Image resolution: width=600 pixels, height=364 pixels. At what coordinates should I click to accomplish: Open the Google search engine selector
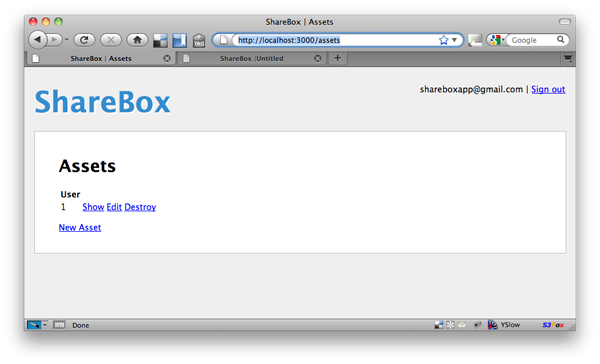(497, 40)
